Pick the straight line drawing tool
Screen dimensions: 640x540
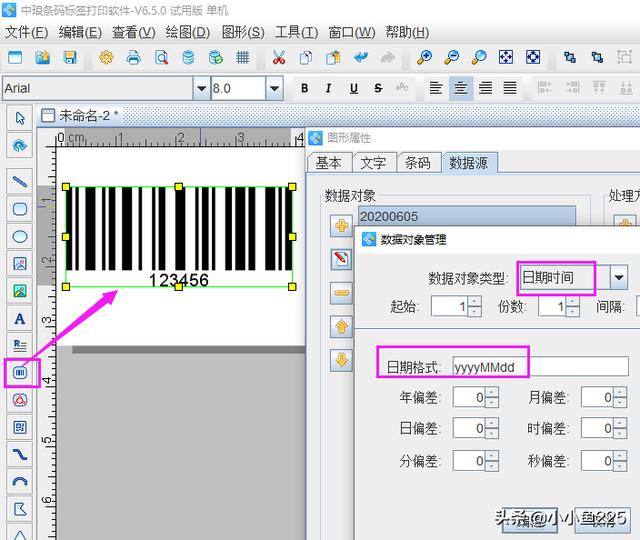coord(19,181)
